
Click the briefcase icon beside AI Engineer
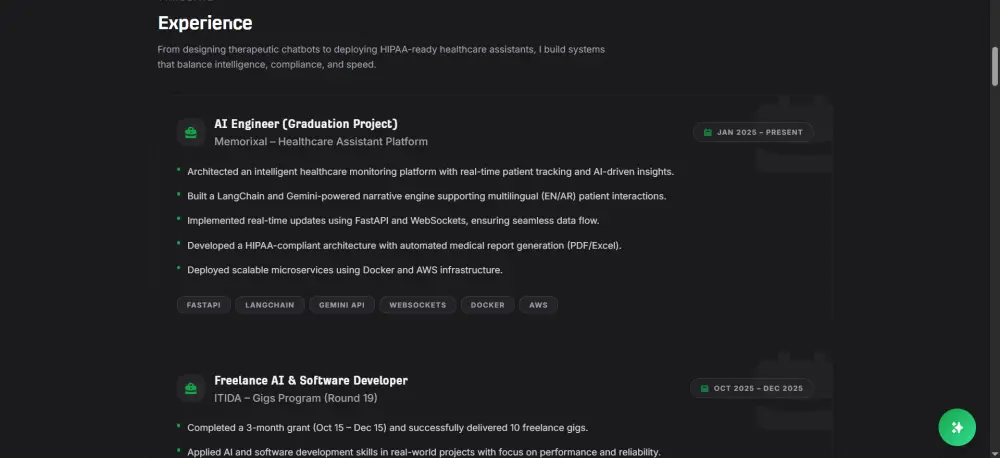190,132
